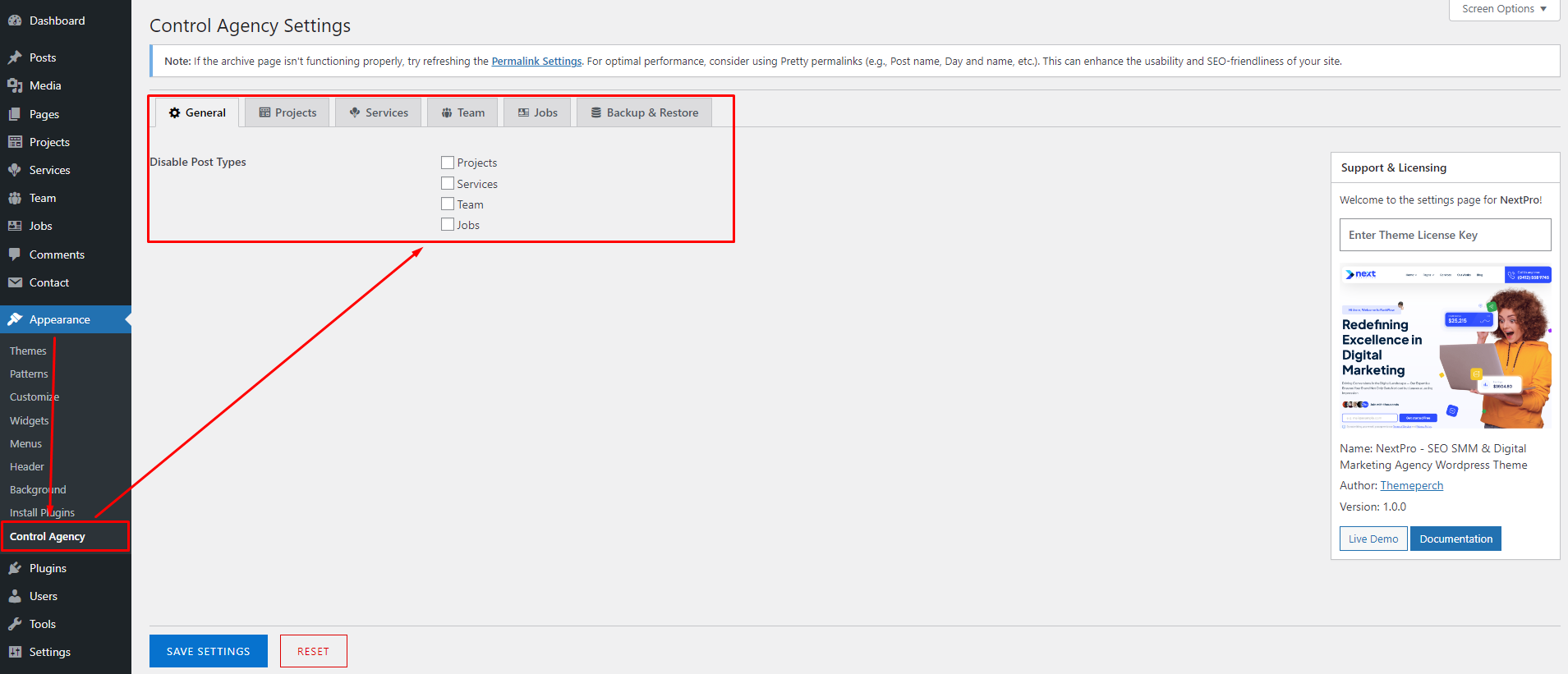The image size is (1568, 674).
Task: Click the Tools wrench icon
Action: point(15,624)
